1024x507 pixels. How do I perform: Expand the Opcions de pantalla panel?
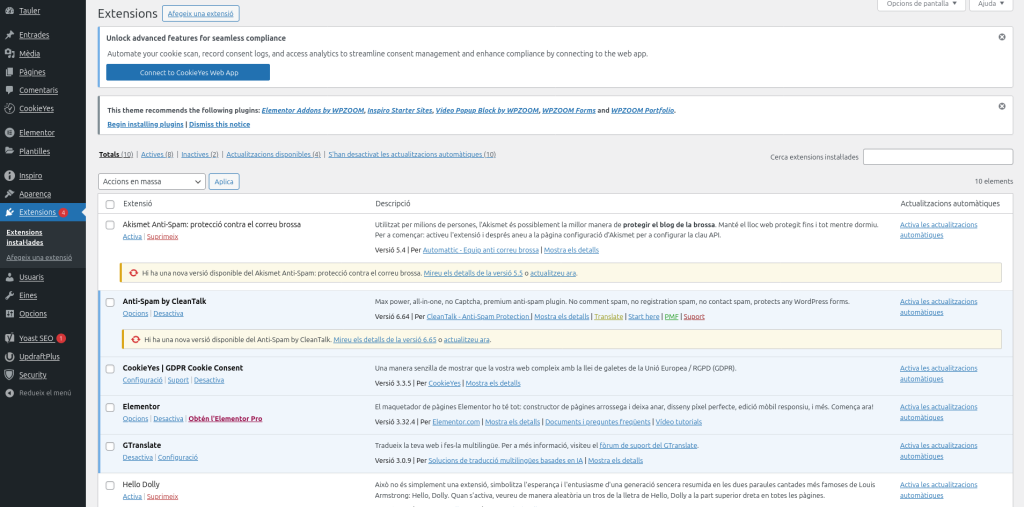coord(921,4)
